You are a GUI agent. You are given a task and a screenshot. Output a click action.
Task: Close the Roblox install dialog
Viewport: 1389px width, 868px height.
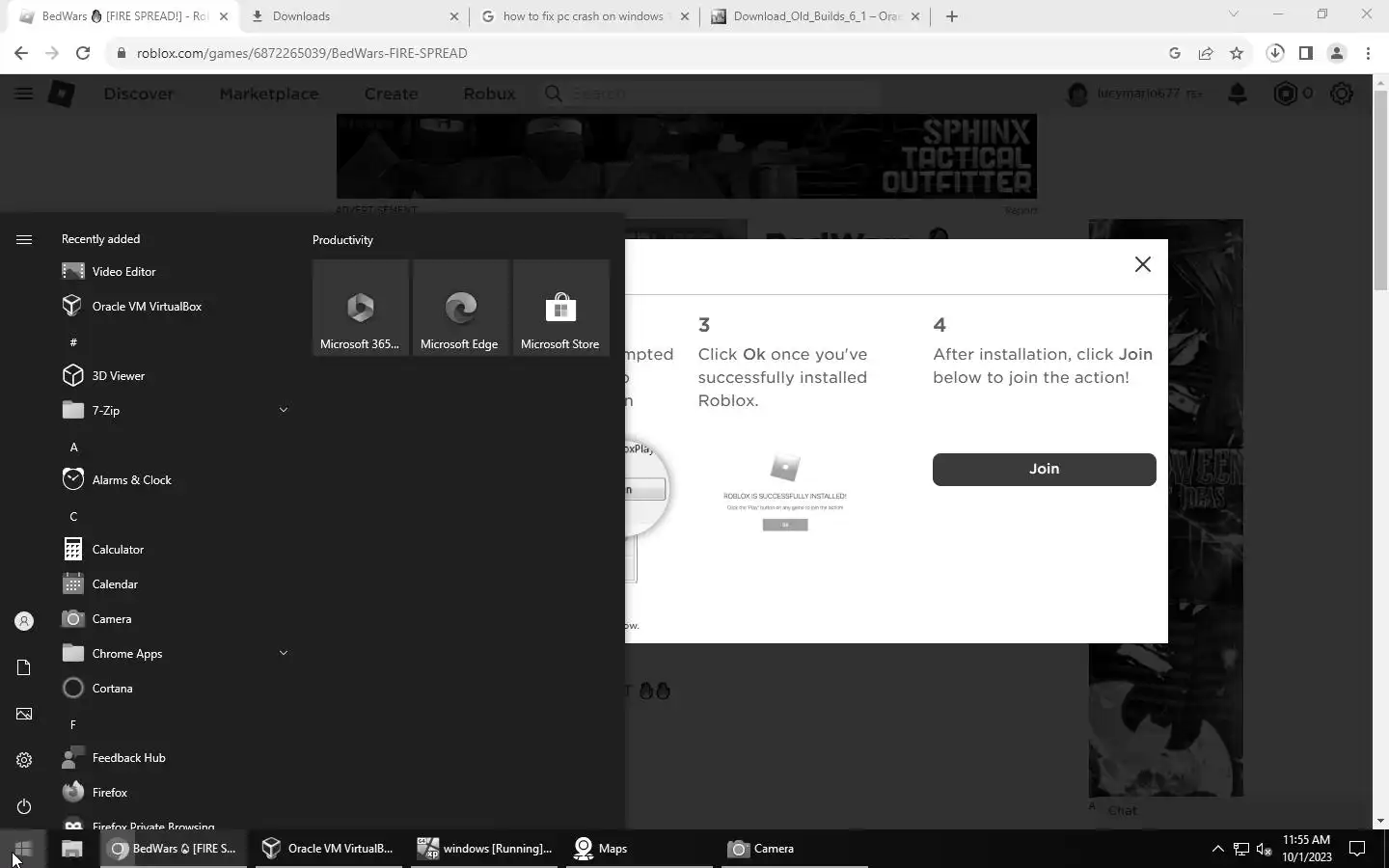(1142, 264)
